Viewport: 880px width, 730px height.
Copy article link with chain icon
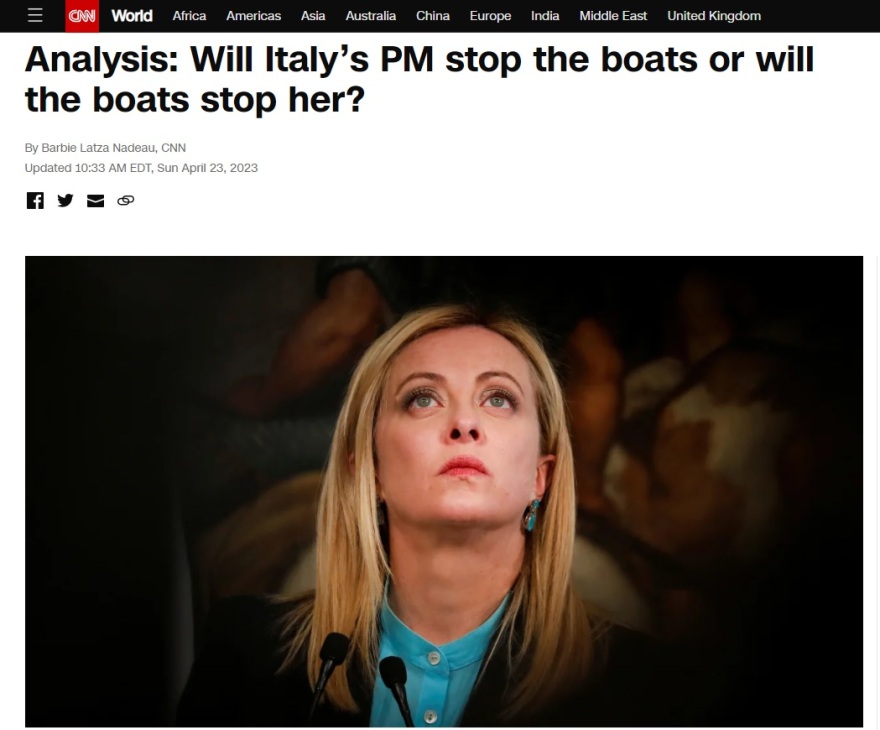pyautogui.click(x=126, y=200)
